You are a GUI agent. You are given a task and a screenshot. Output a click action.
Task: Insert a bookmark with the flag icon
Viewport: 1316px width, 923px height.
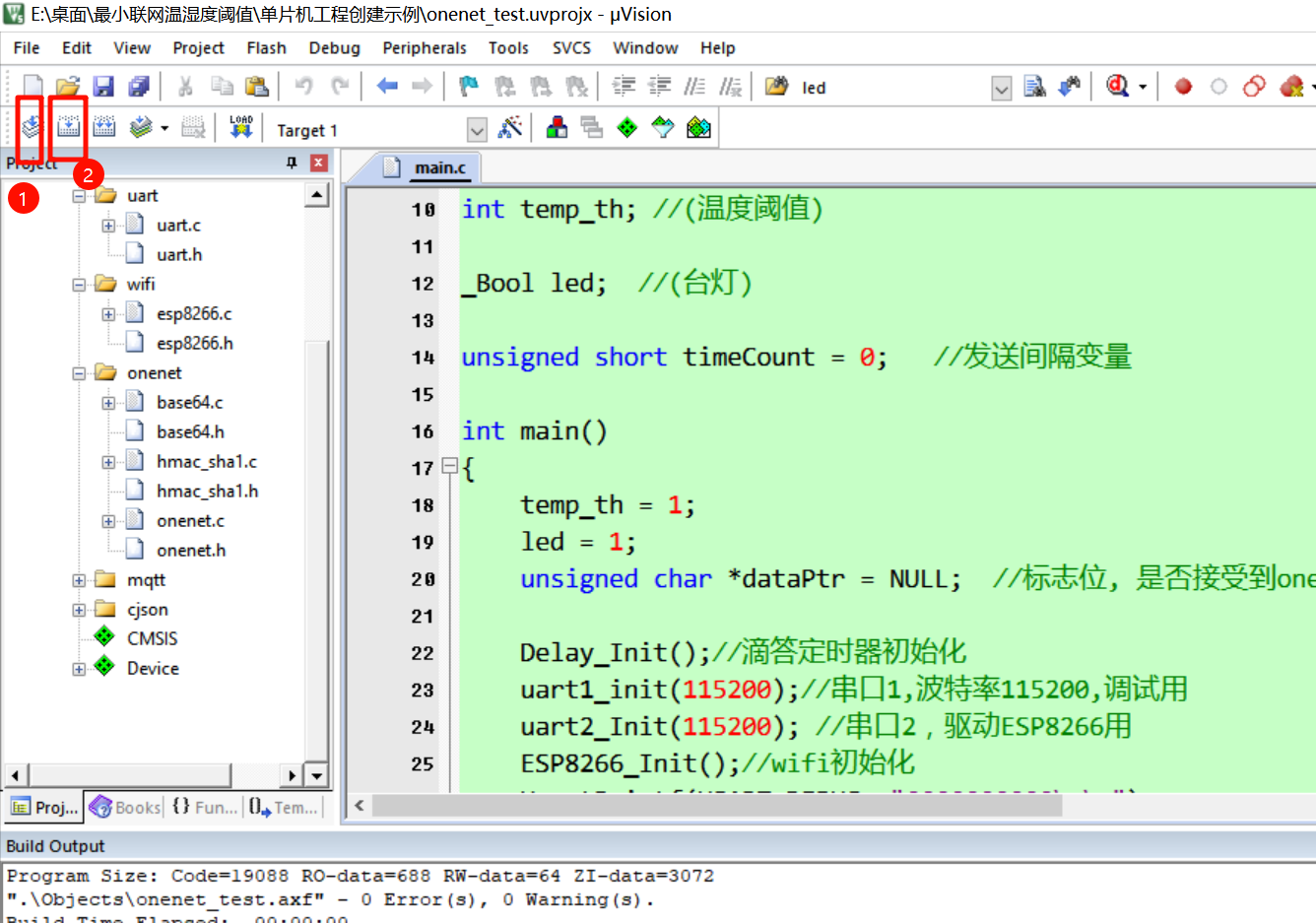pos(469,87)
